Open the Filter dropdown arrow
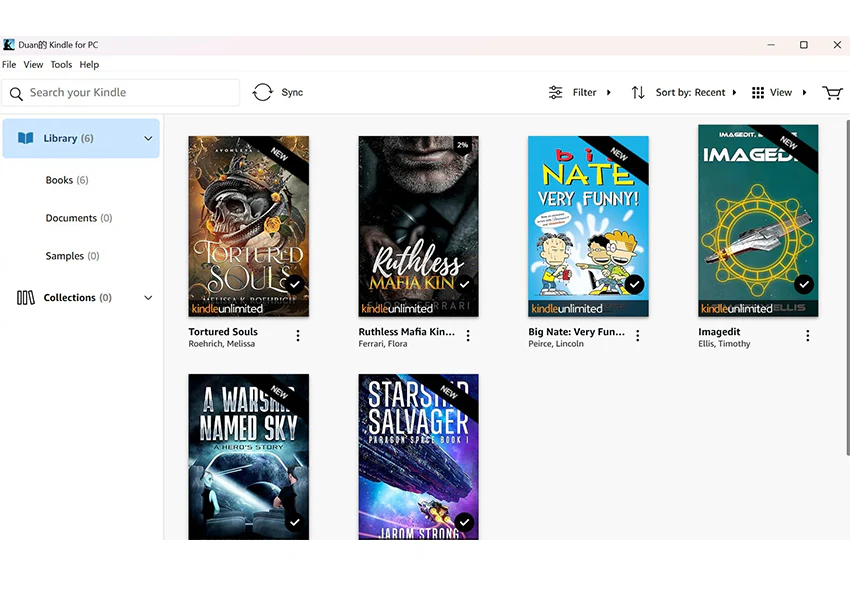The width and height of the screenshot is (850, 606). click(x=609, y=93)
